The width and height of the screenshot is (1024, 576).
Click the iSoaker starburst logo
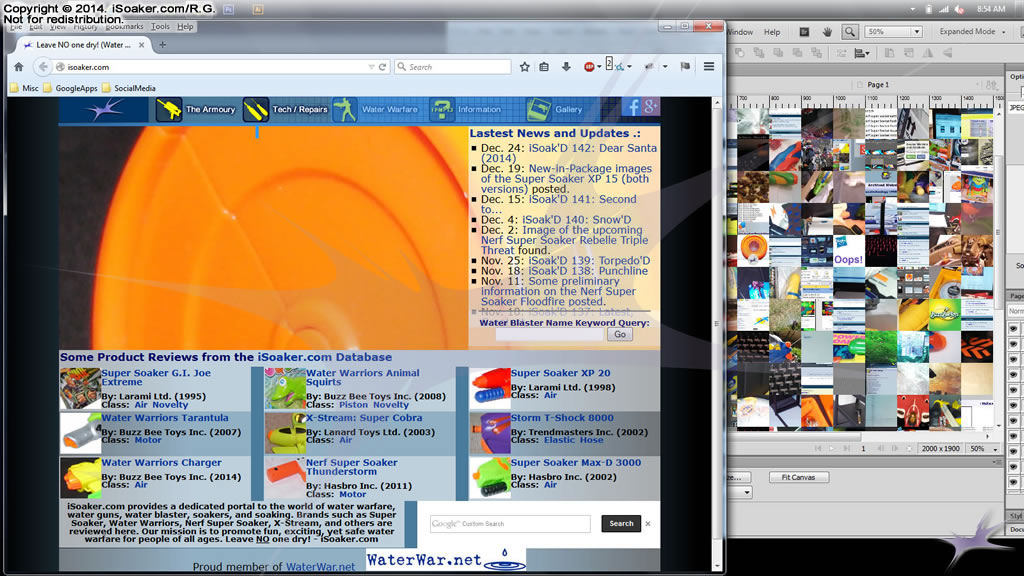[104, 110]
